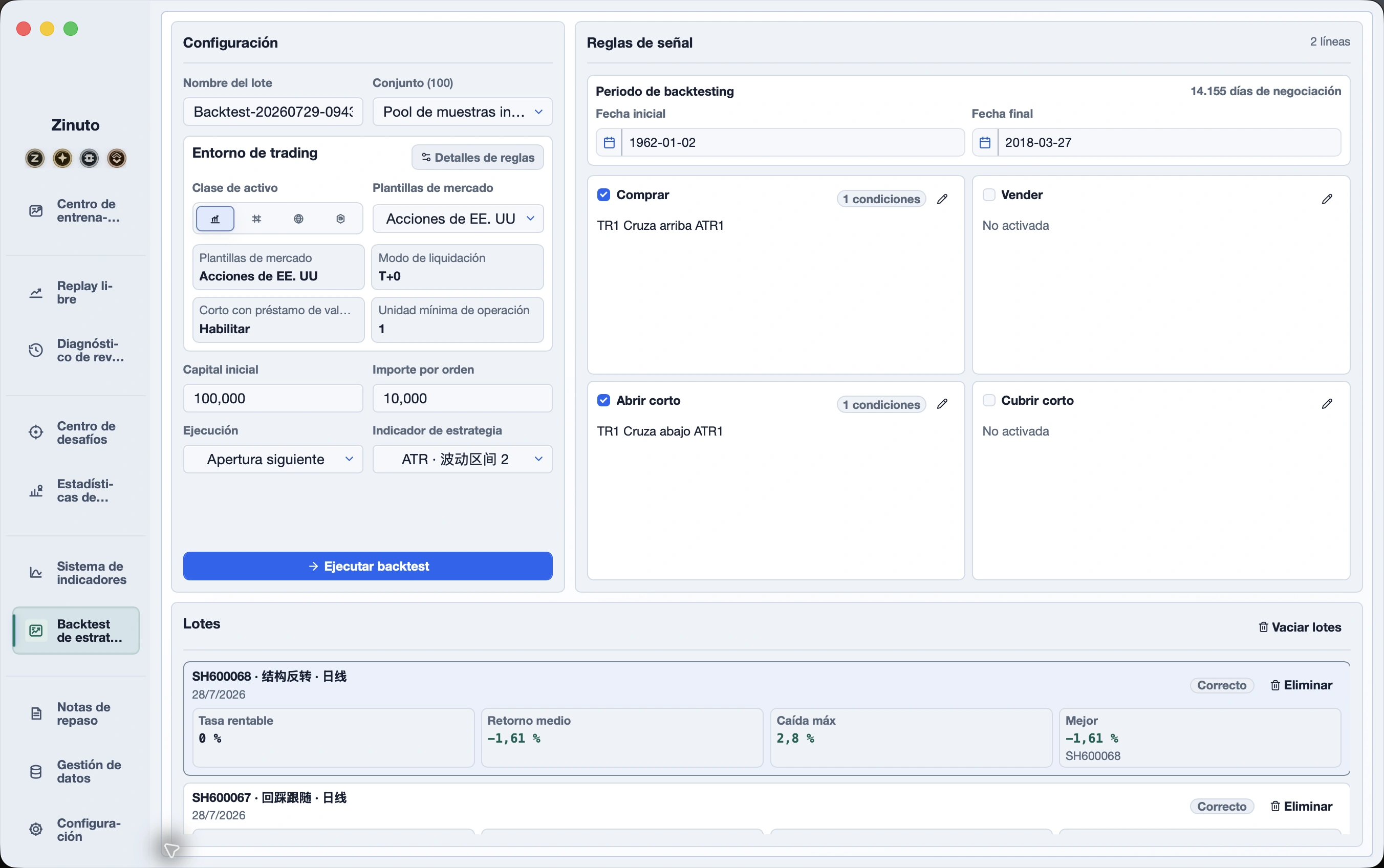Open Centro de entrenamiento in sidebar
Screen dimensions: 1384x868
[76, 211]
